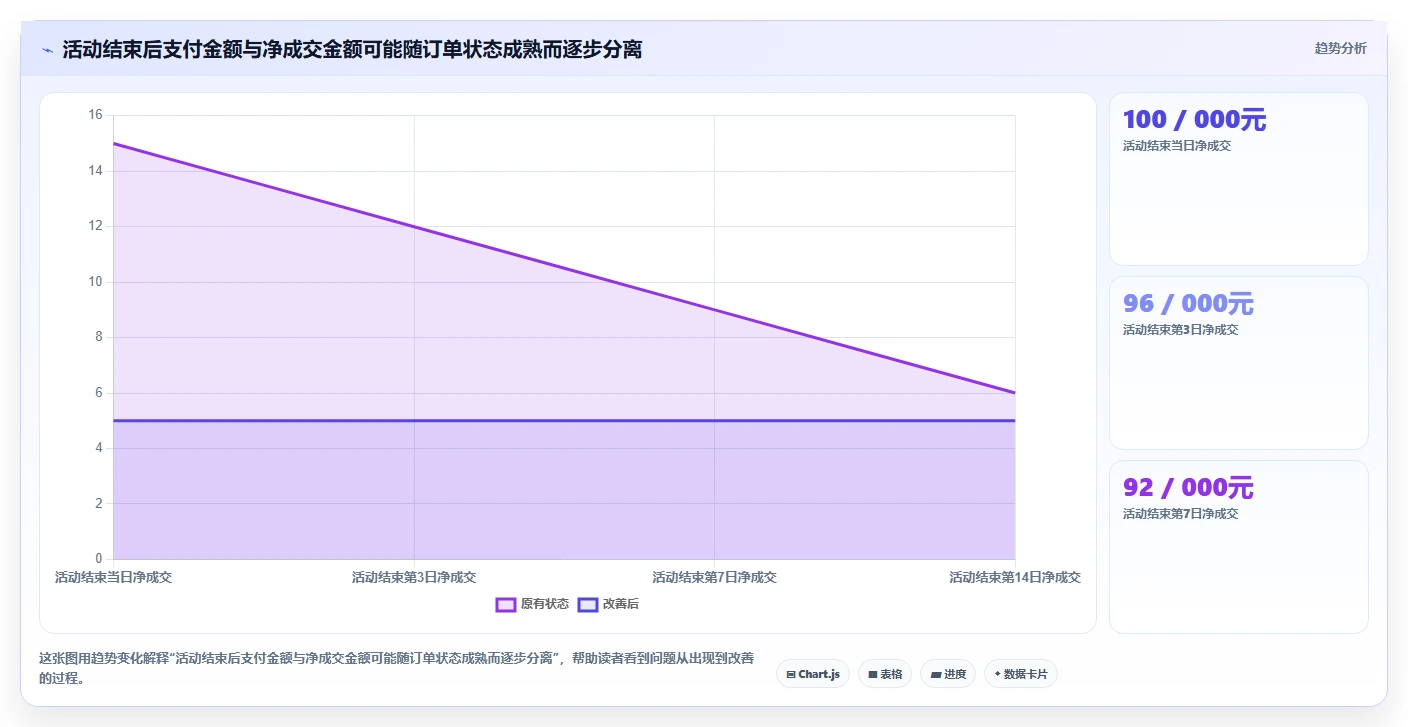Select the Chart.js tag
This screenshot has height=727, width=1408.
812,674
